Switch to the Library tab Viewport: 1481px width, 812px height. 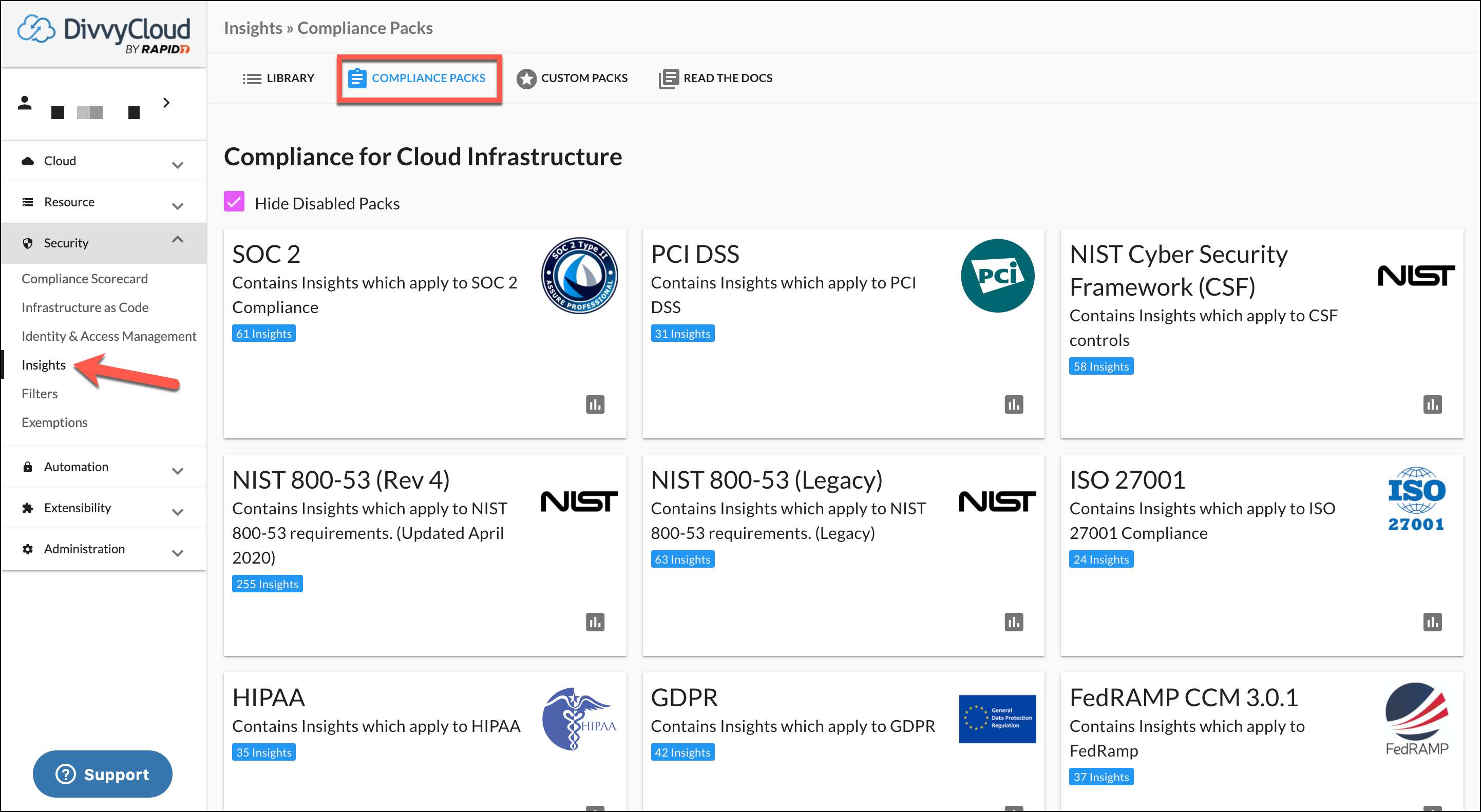tap(278, 78)
